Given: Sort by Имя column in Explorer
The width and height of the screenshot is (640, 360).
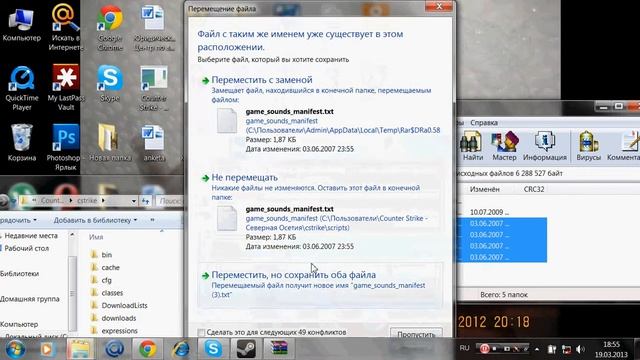Looking at the screenshot, I should 96,237.
